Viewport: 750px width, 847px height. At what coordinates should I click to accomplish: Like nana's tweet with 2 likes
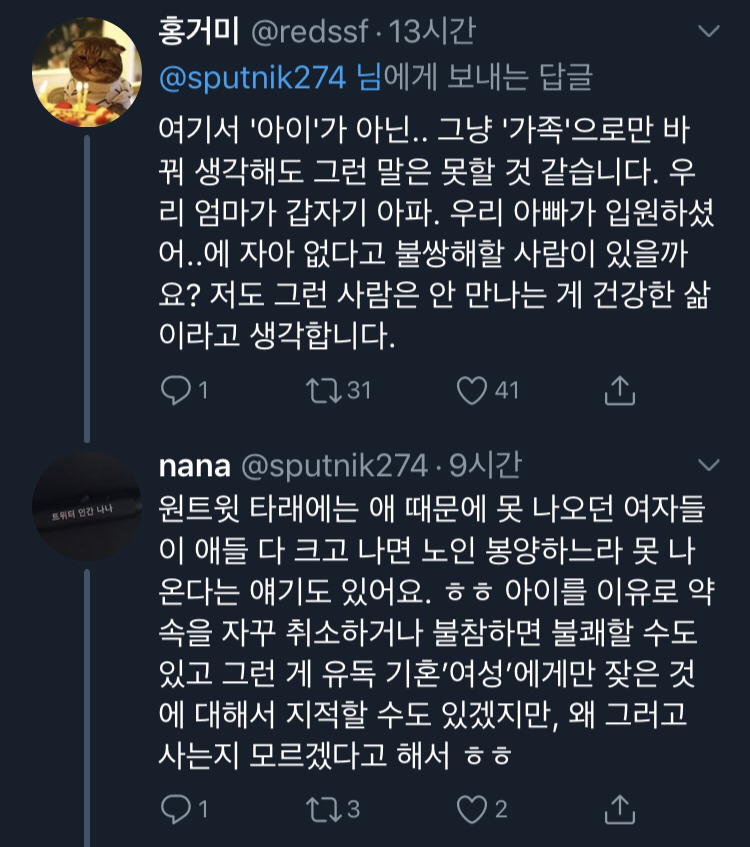point(472,808)
